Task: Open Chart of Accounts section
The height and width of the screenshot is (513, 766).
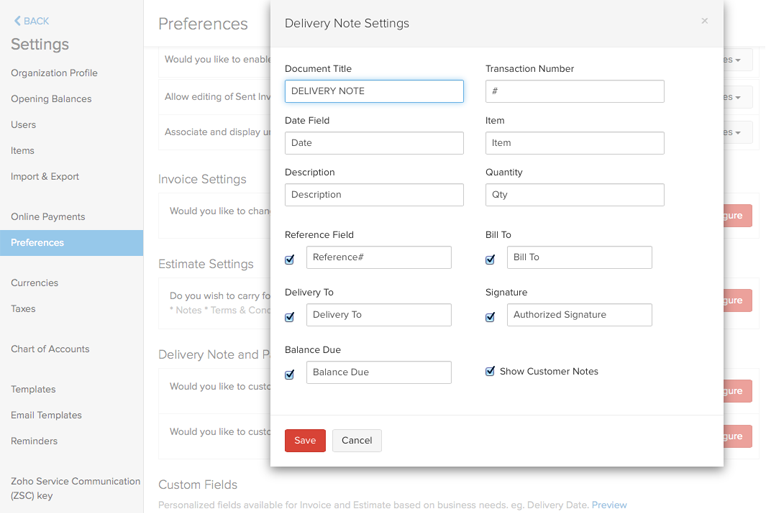Action: (x=50, y=349)
